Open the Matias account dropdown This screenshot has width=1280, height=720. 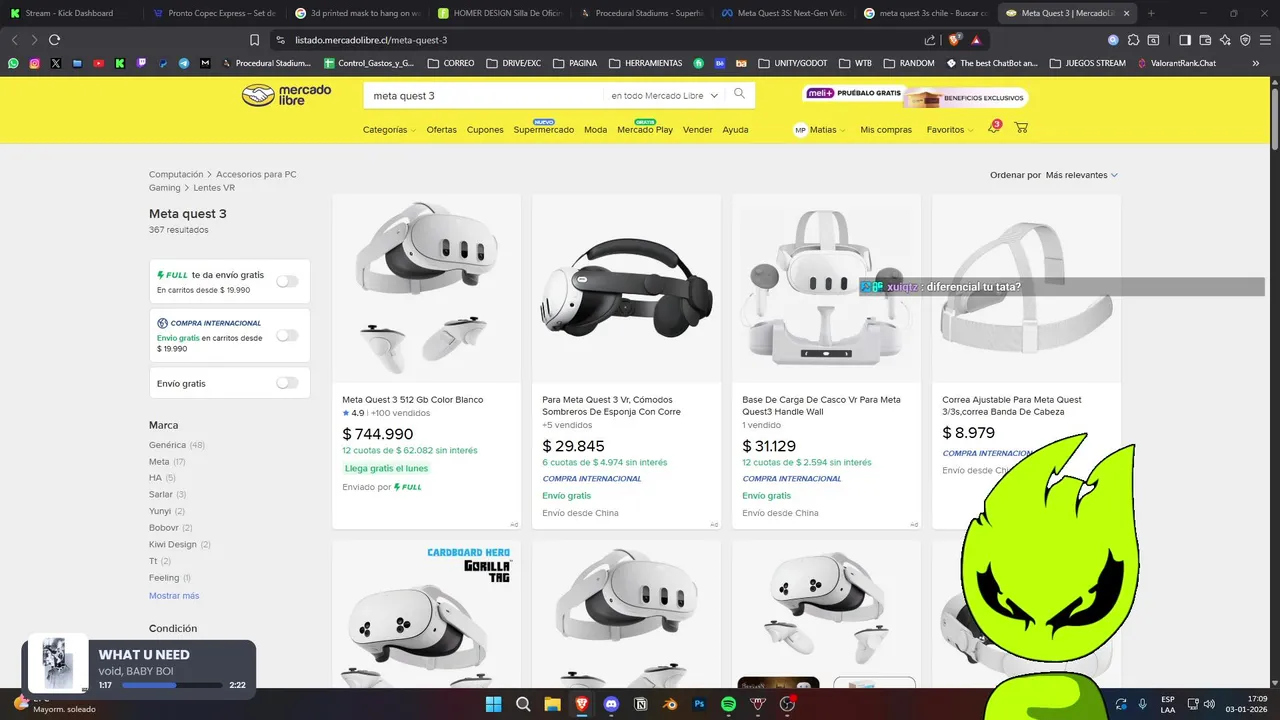pos(819,130)
